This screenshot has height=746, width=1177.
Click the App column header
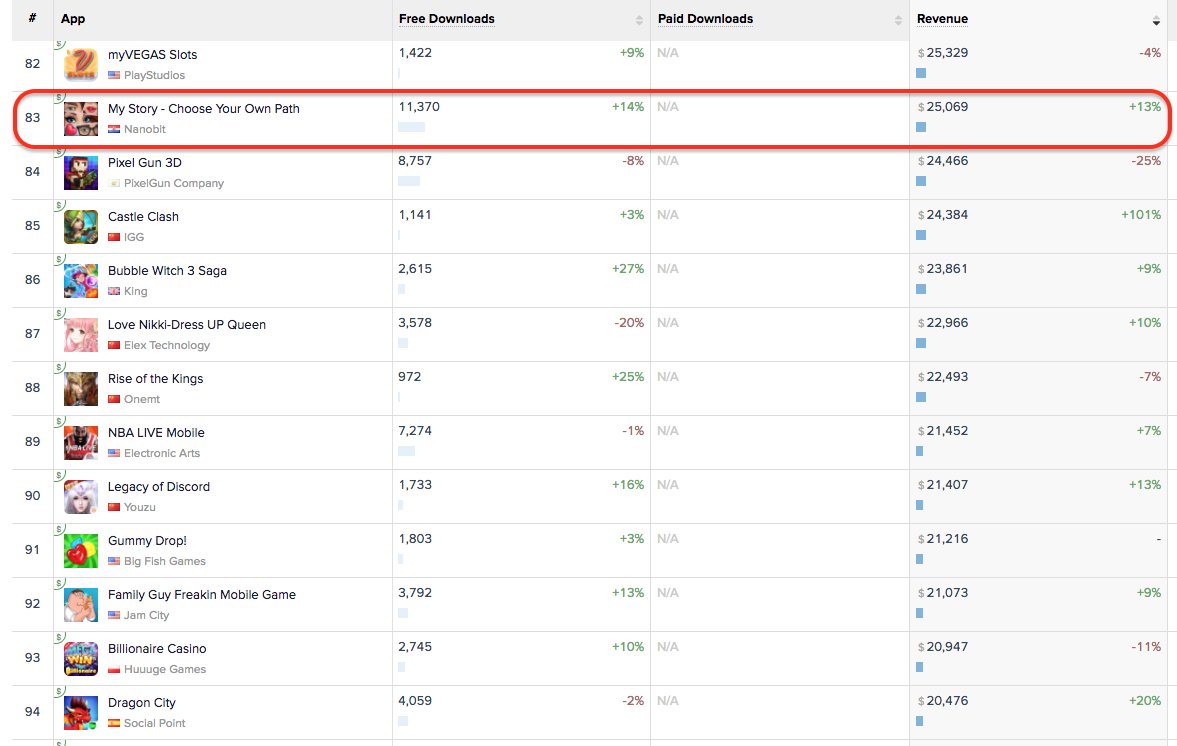click(73, 19)
